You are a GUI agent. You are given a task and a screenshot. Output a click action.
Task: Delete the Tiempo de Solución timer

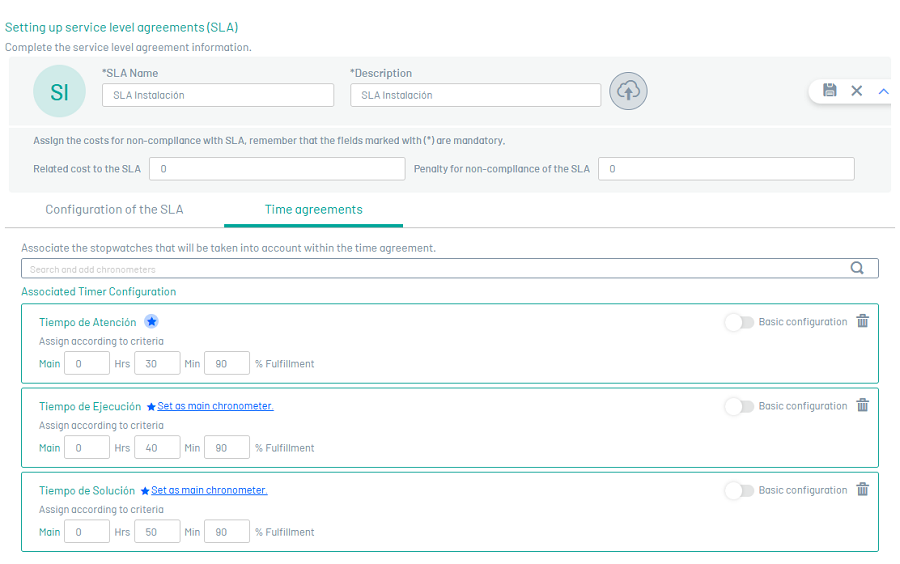tap(863, 489)
